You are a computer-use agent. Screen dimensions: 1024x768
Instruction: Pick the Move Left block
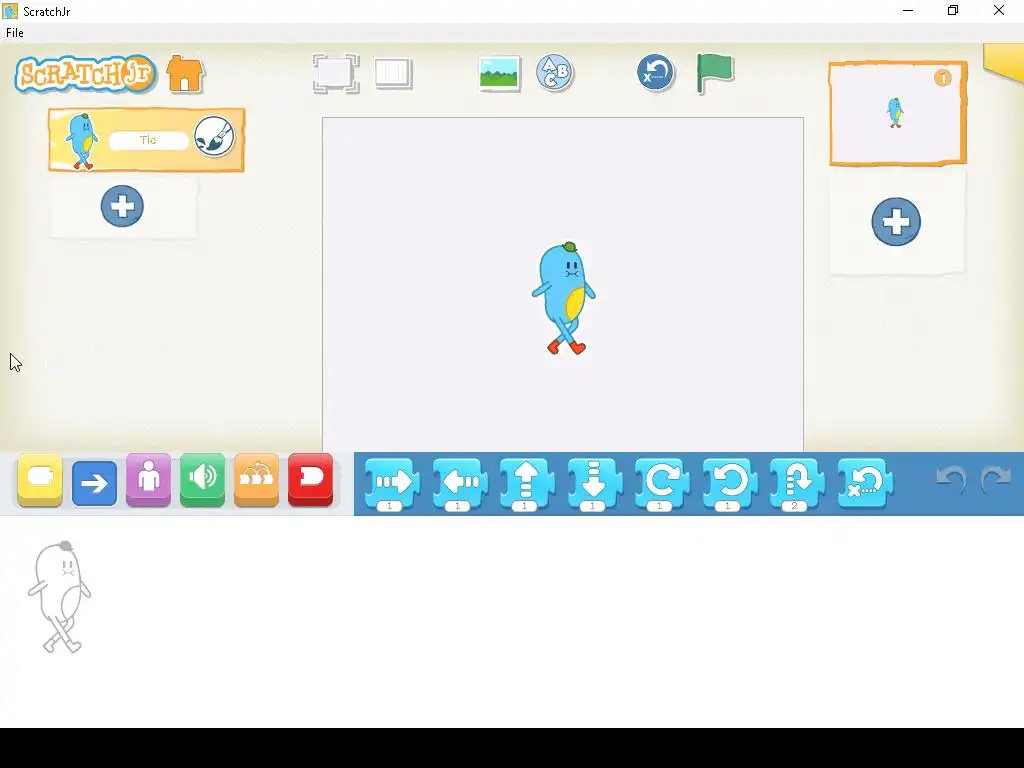coord(460,484)
